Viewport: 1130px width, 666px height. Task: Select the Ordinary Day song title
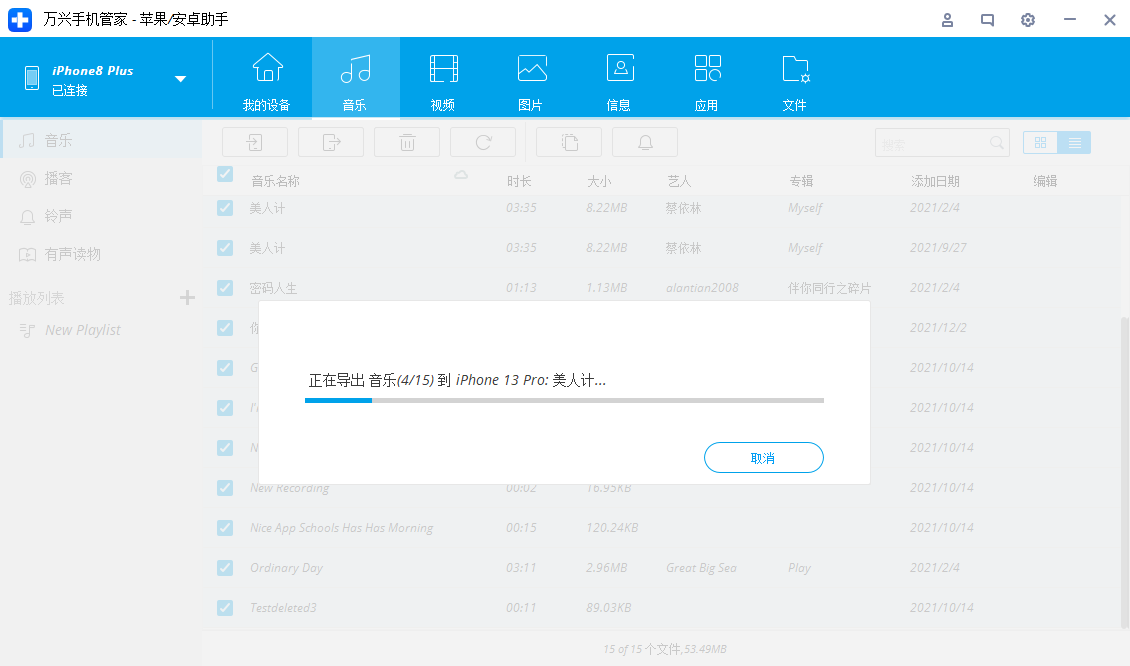(x=286, y=568)
